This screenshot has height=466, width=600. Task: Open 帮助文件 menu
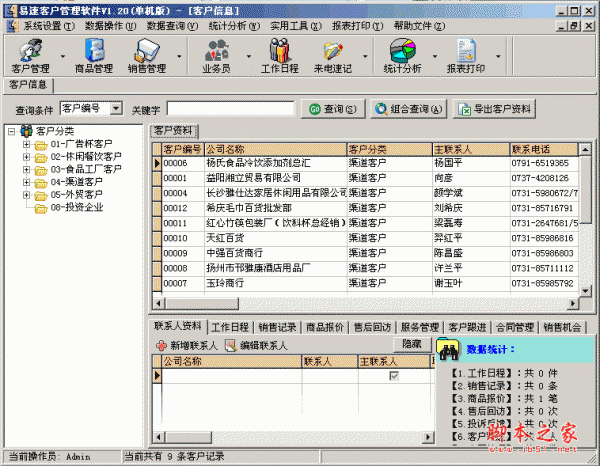pos(419,26)
